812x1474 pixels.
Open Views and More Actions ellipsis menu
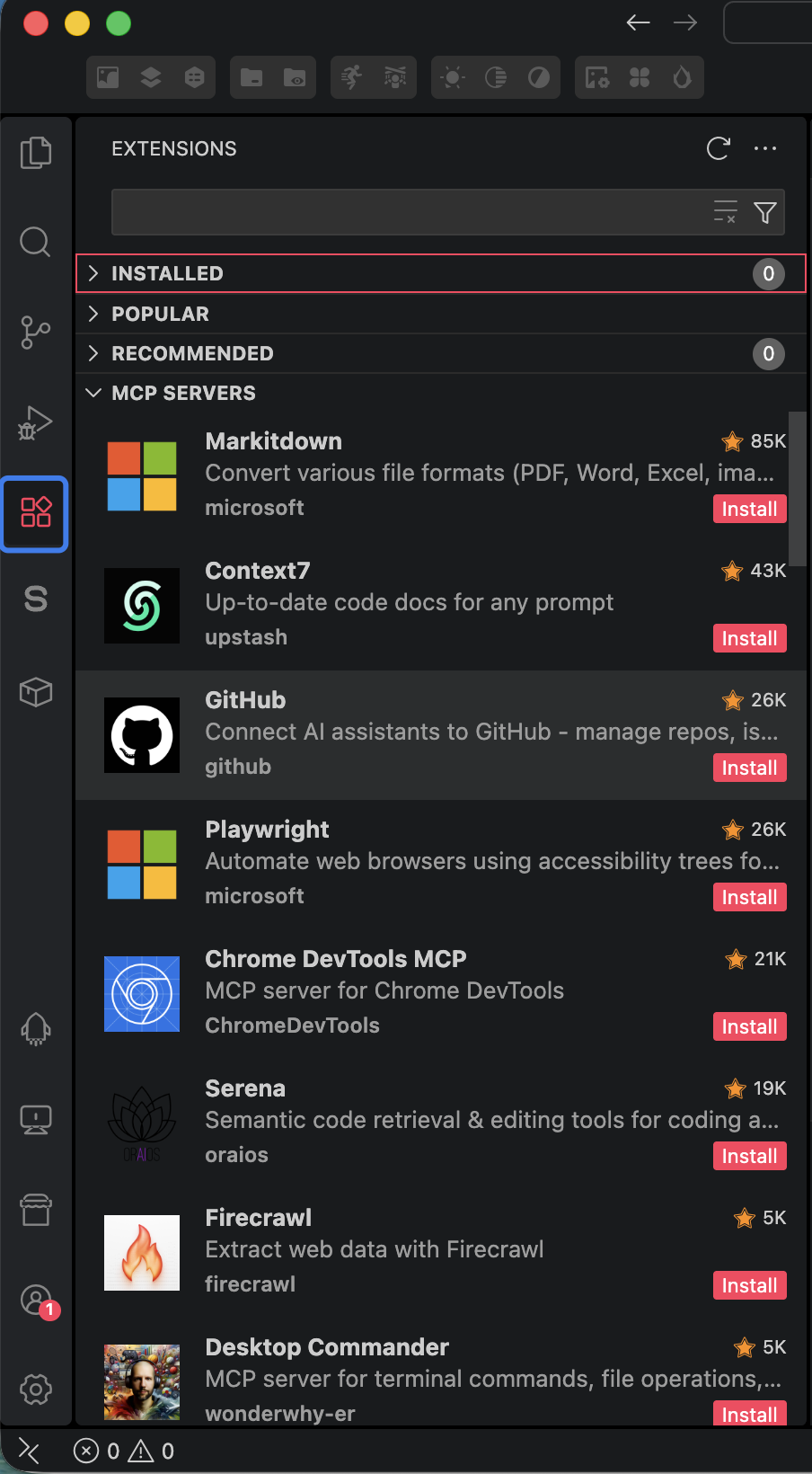(765, 148)
